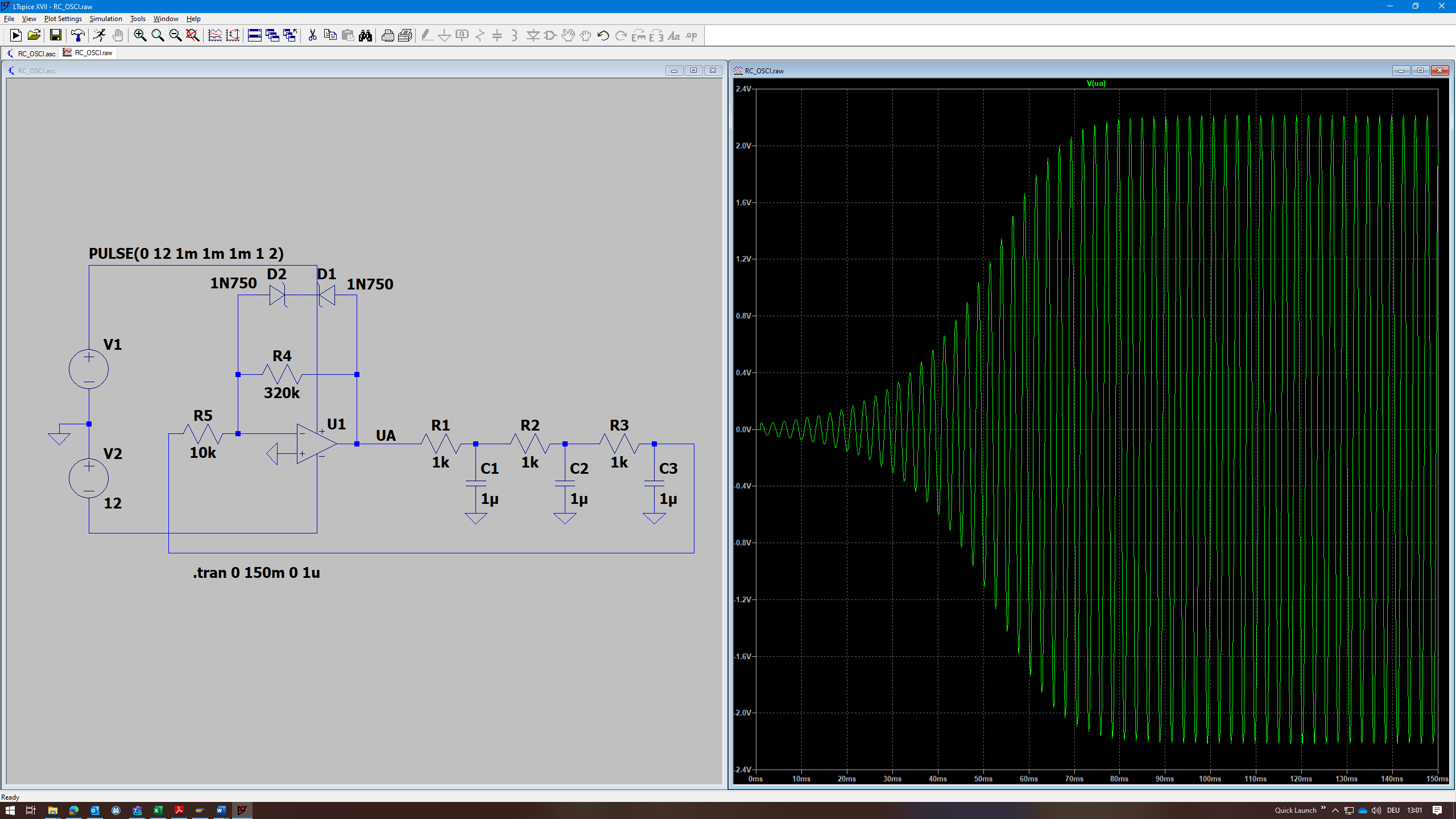Click the Place Component gate icon
Viewport: 1456px width, 819px height.
tap(550, 35)
